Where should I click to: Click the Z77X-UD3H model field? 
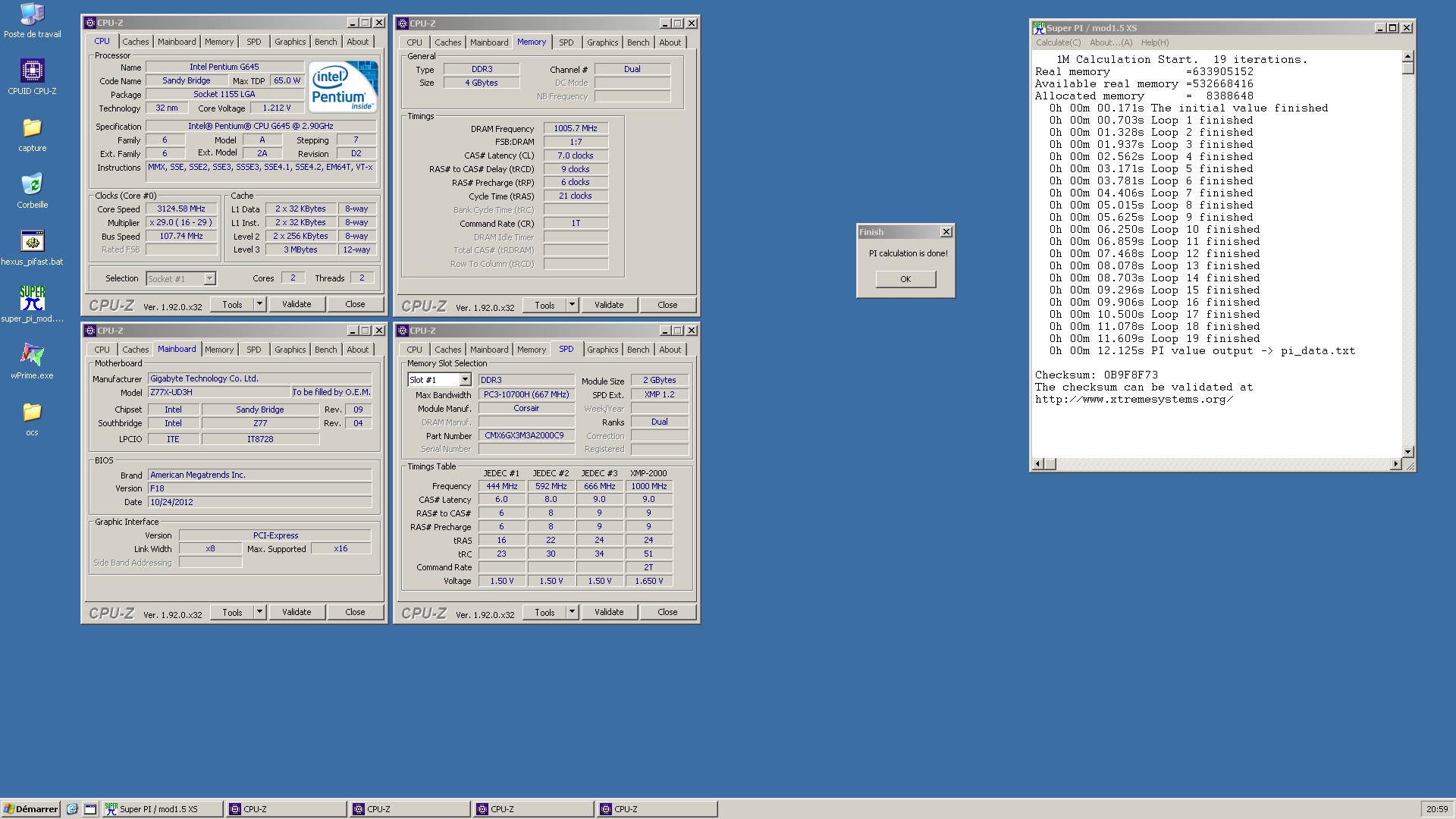pos(219,392)
